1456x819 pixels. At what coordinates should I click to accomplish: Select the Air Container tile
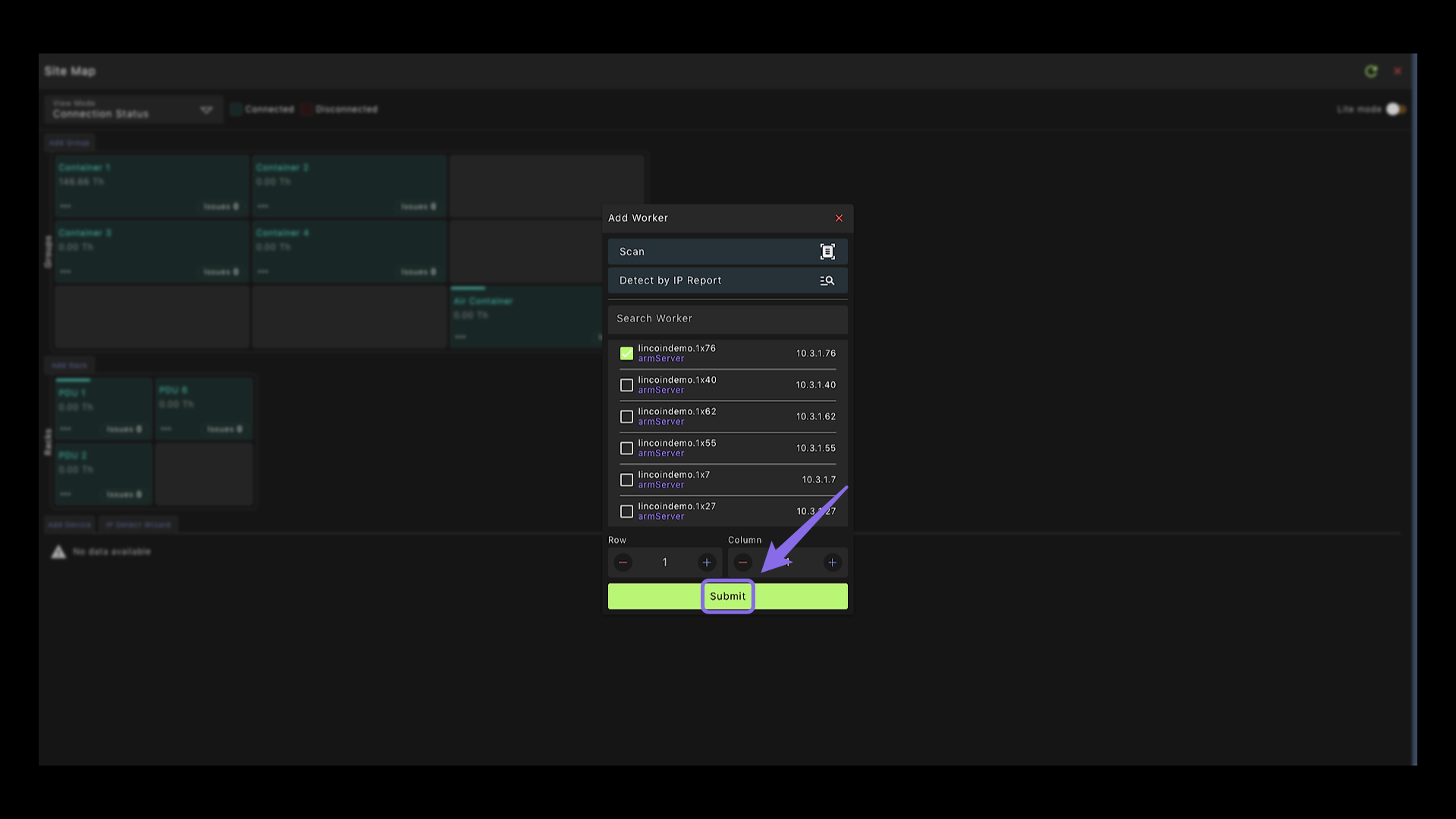tap(526, 317)
